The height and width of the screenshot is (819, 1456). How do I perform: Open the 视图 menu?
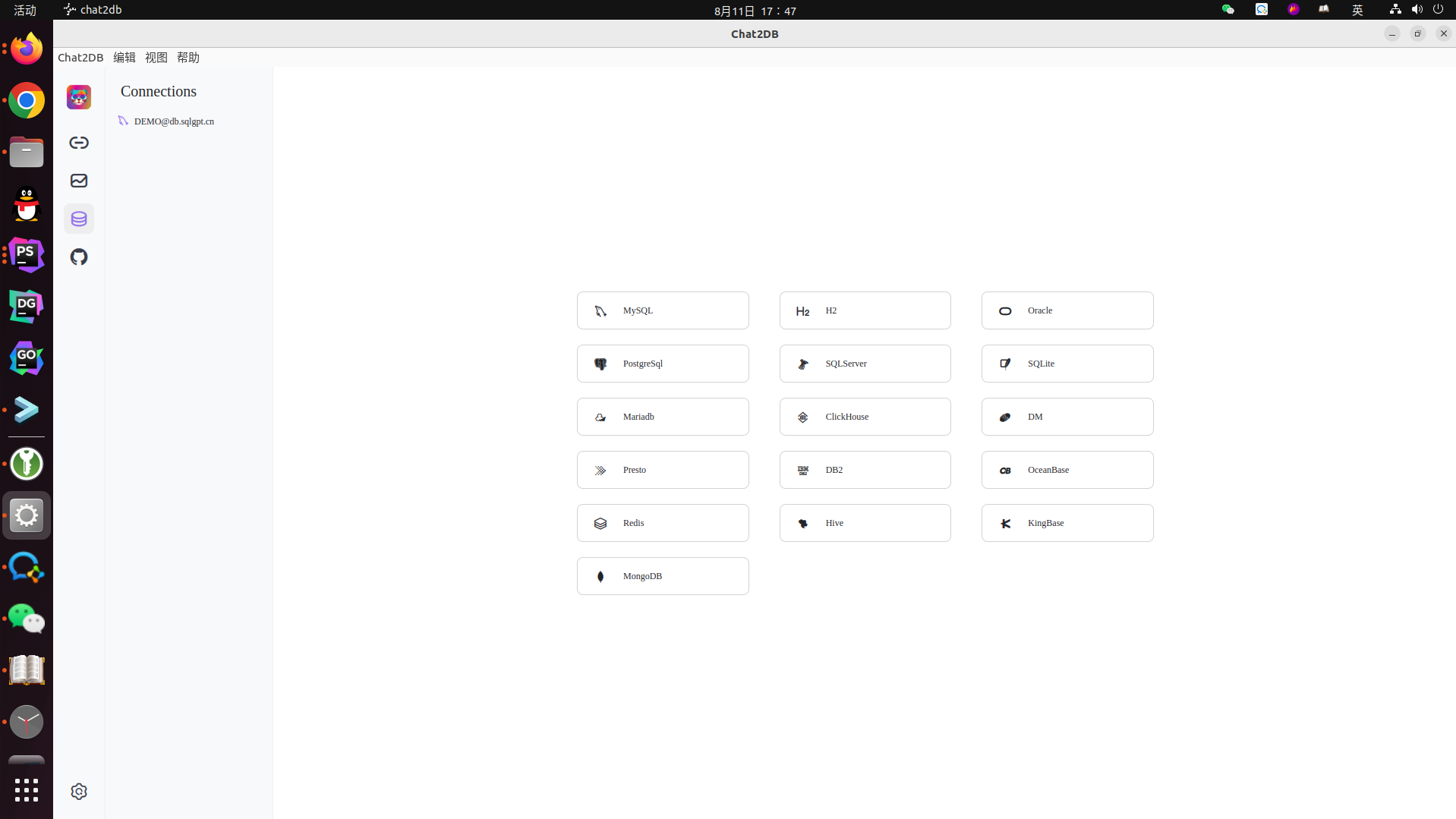point(156,57)
